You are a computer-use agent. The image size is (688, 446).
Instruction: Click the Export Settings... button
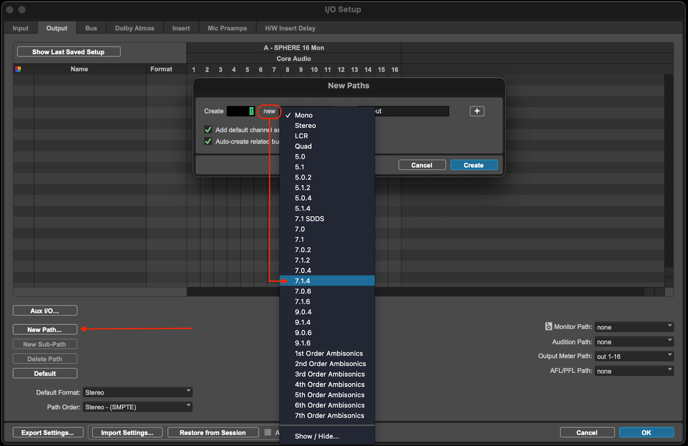pyautogui.click(x=48, y=433)
